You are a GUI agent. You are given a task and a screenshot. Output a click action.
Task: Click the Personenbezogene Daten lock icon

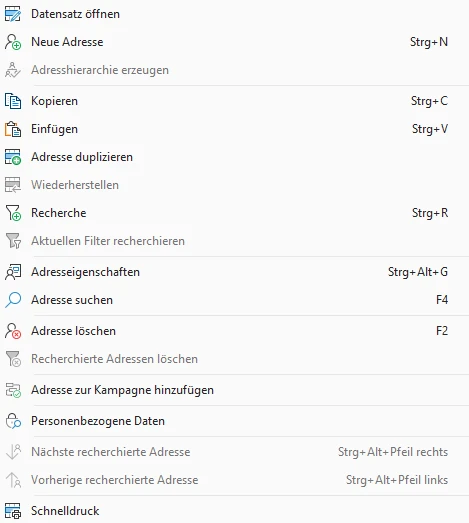[13, 421]
